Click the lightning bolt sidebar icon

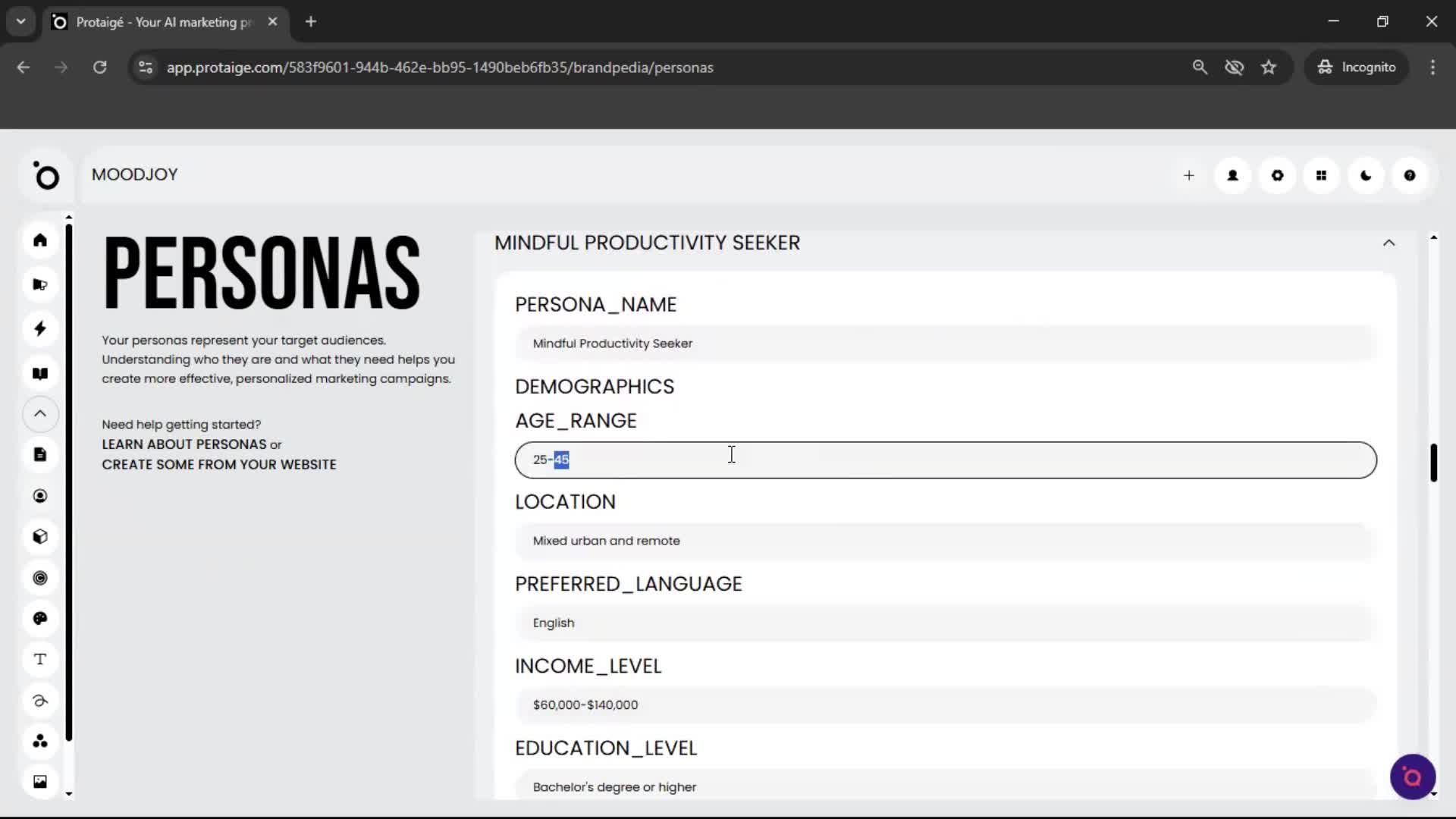(x=39, y=328)
